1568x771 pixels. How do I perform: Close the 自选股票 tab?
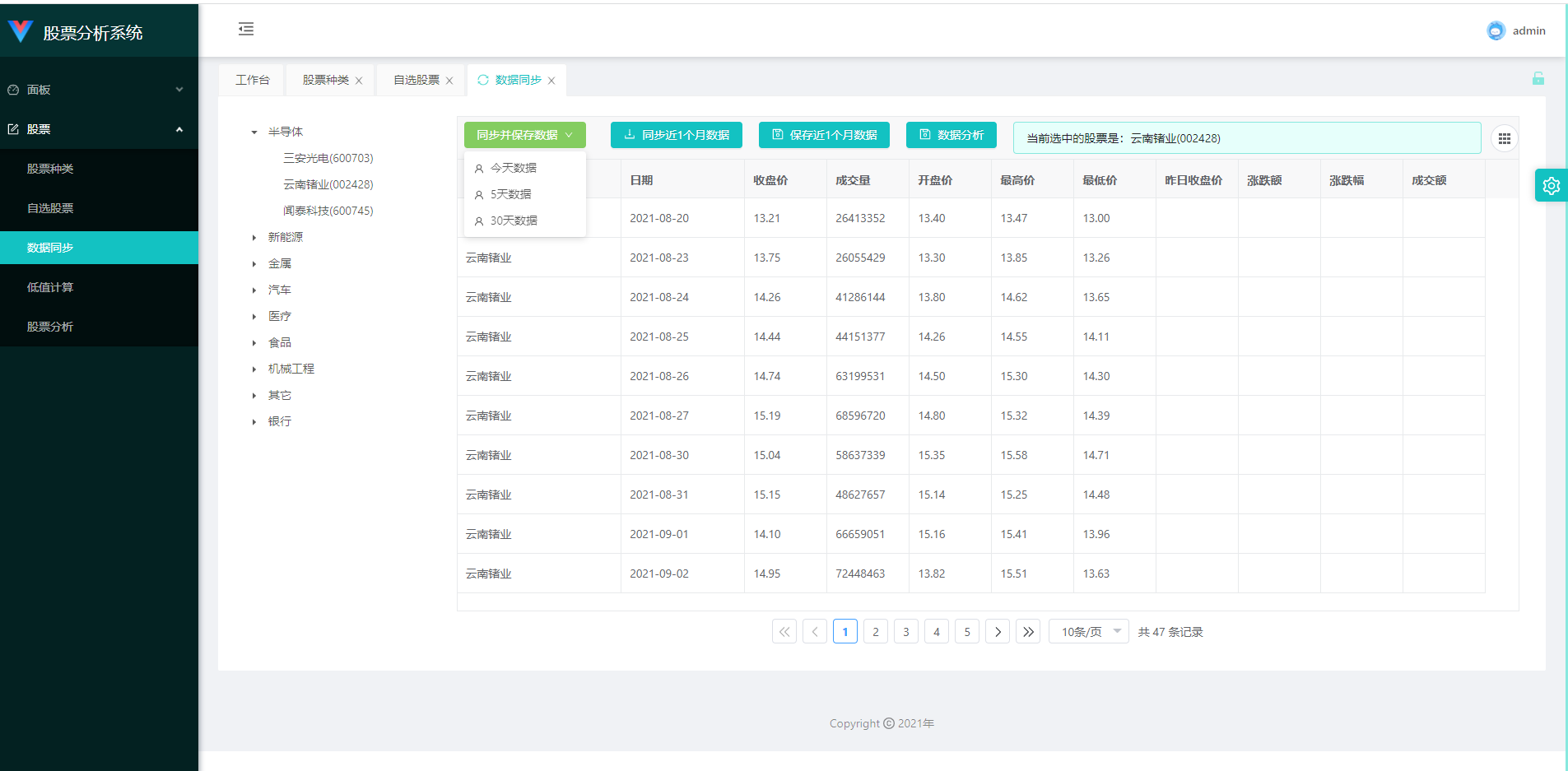tap(449, 81)
